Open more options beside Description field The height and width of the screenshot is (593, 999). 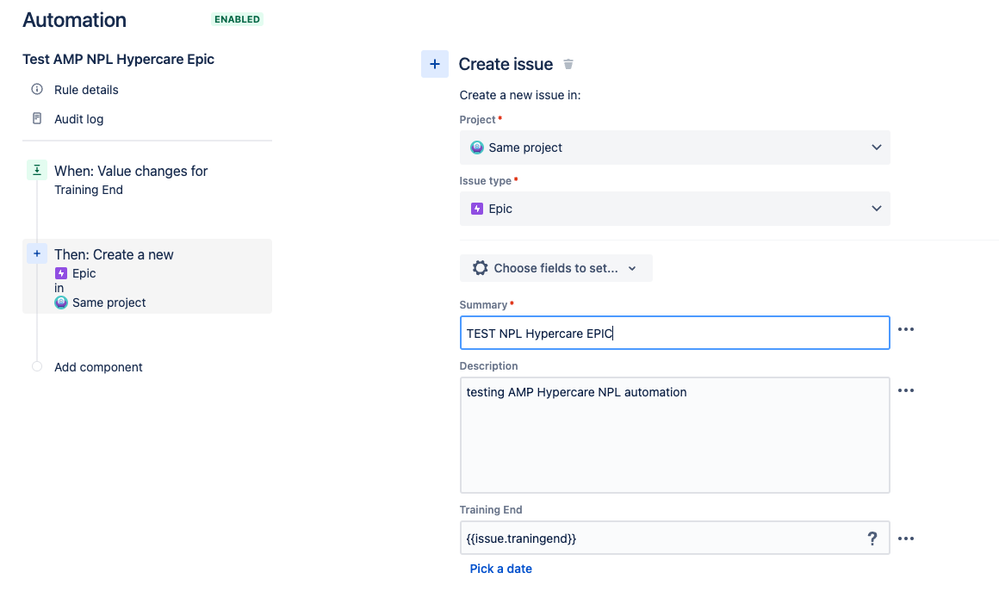(x=906, y=391)
